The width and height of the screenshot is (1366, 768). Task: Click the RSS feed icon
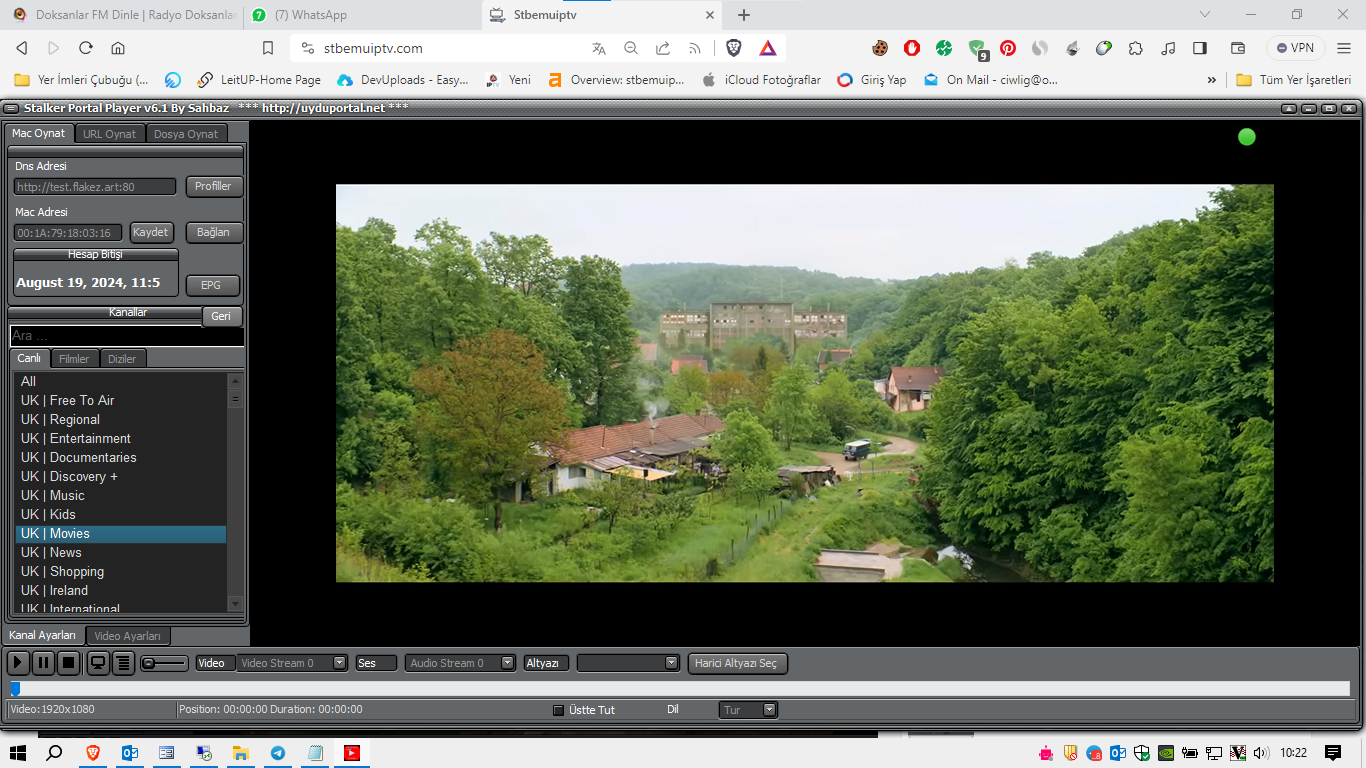695,48
